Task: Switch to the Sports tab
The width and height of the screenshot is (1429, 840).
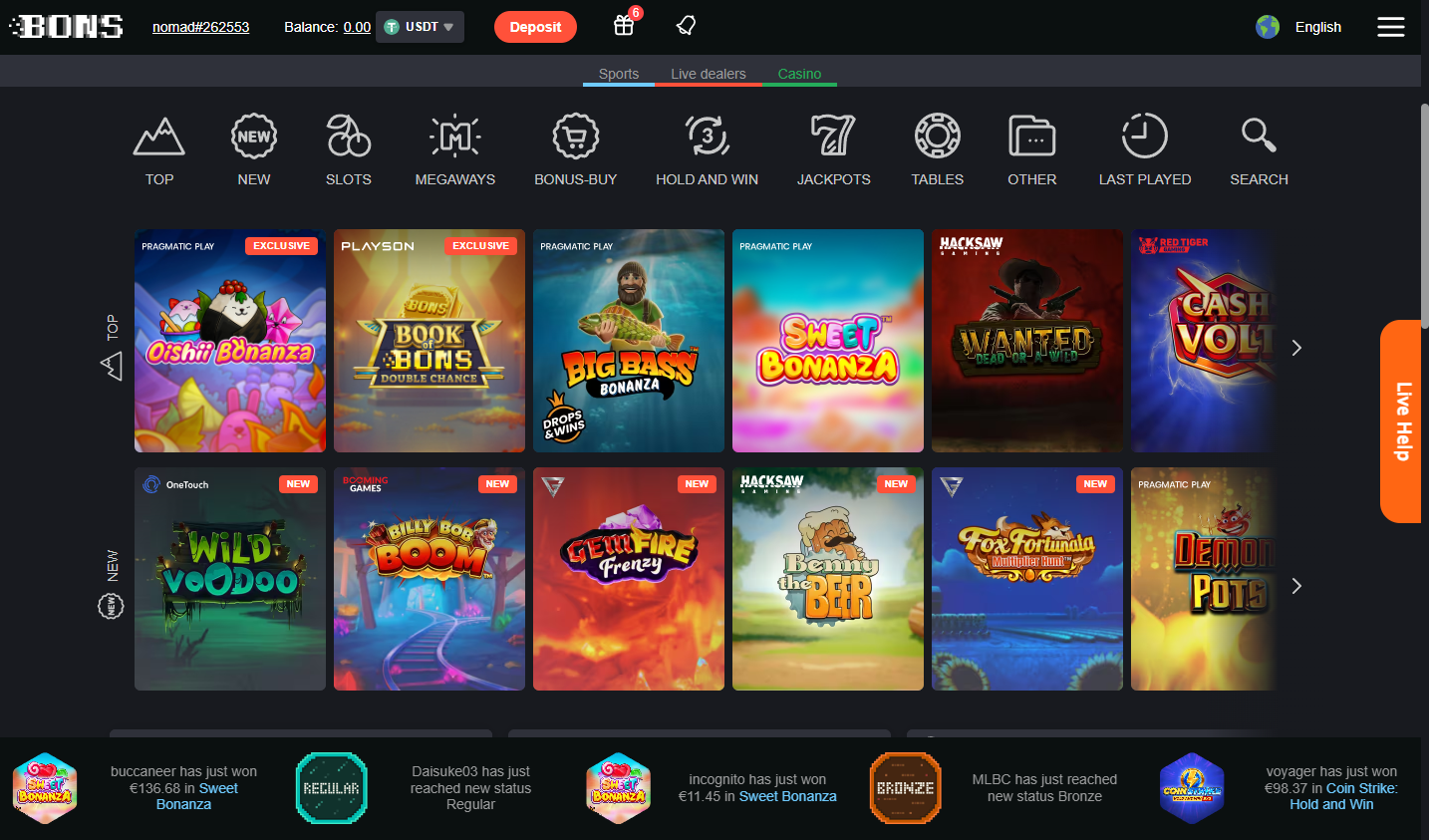Action: [x=619, y=74]
